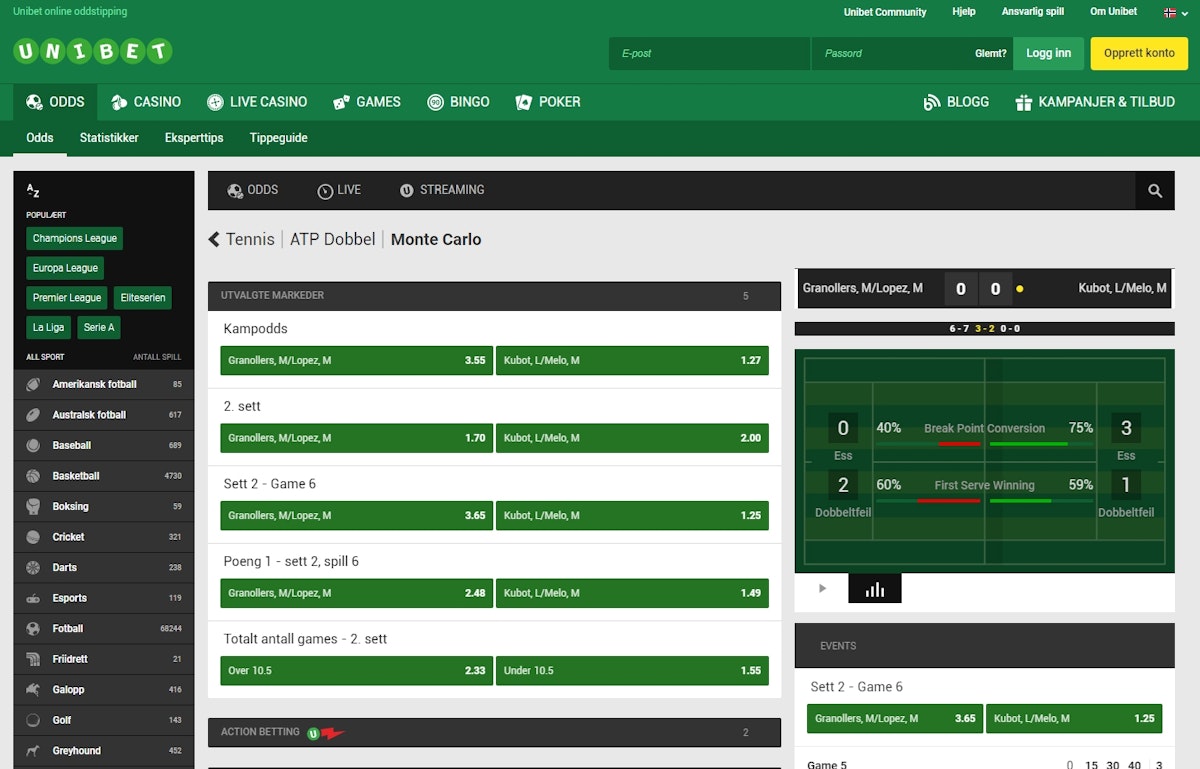The image size is (1200, 769).
Task: Click the Galopp horse icon
Action: point(33,689)
